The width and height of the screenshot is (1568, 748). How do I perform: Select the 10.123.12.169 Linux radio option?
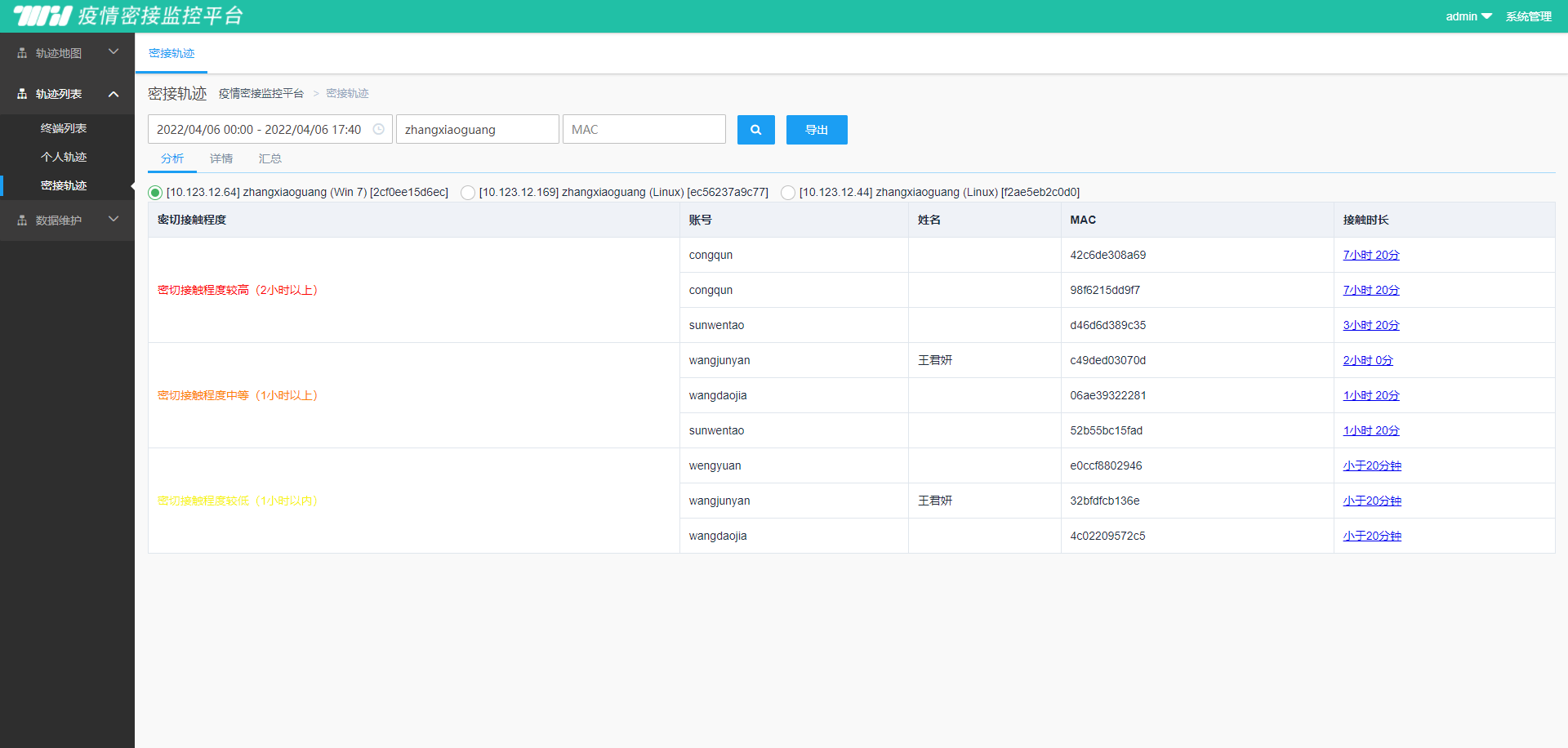pyautogui.click(x=468, y=193)
